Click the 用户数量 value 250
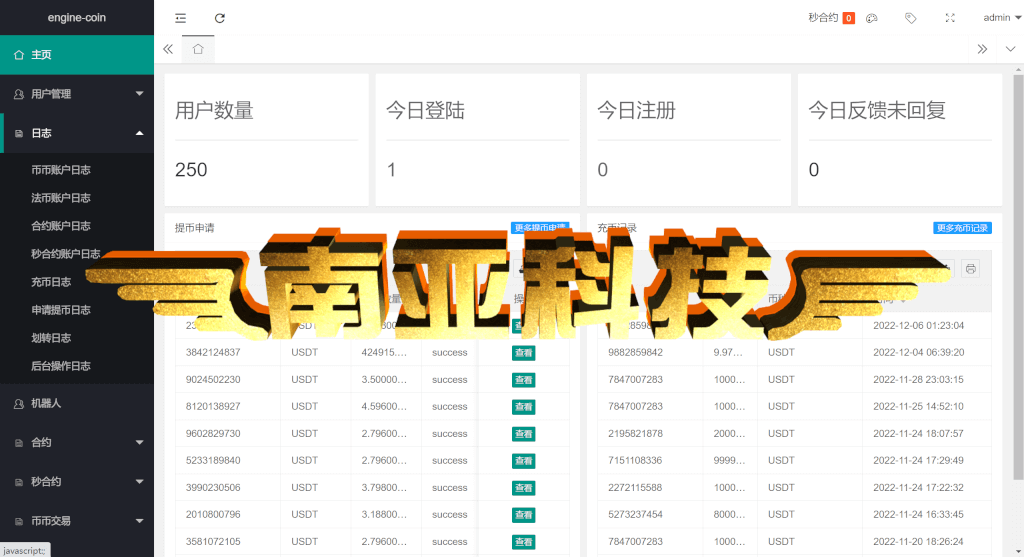The height and width of the screenshot is (557, 1024). coord(191,170)
